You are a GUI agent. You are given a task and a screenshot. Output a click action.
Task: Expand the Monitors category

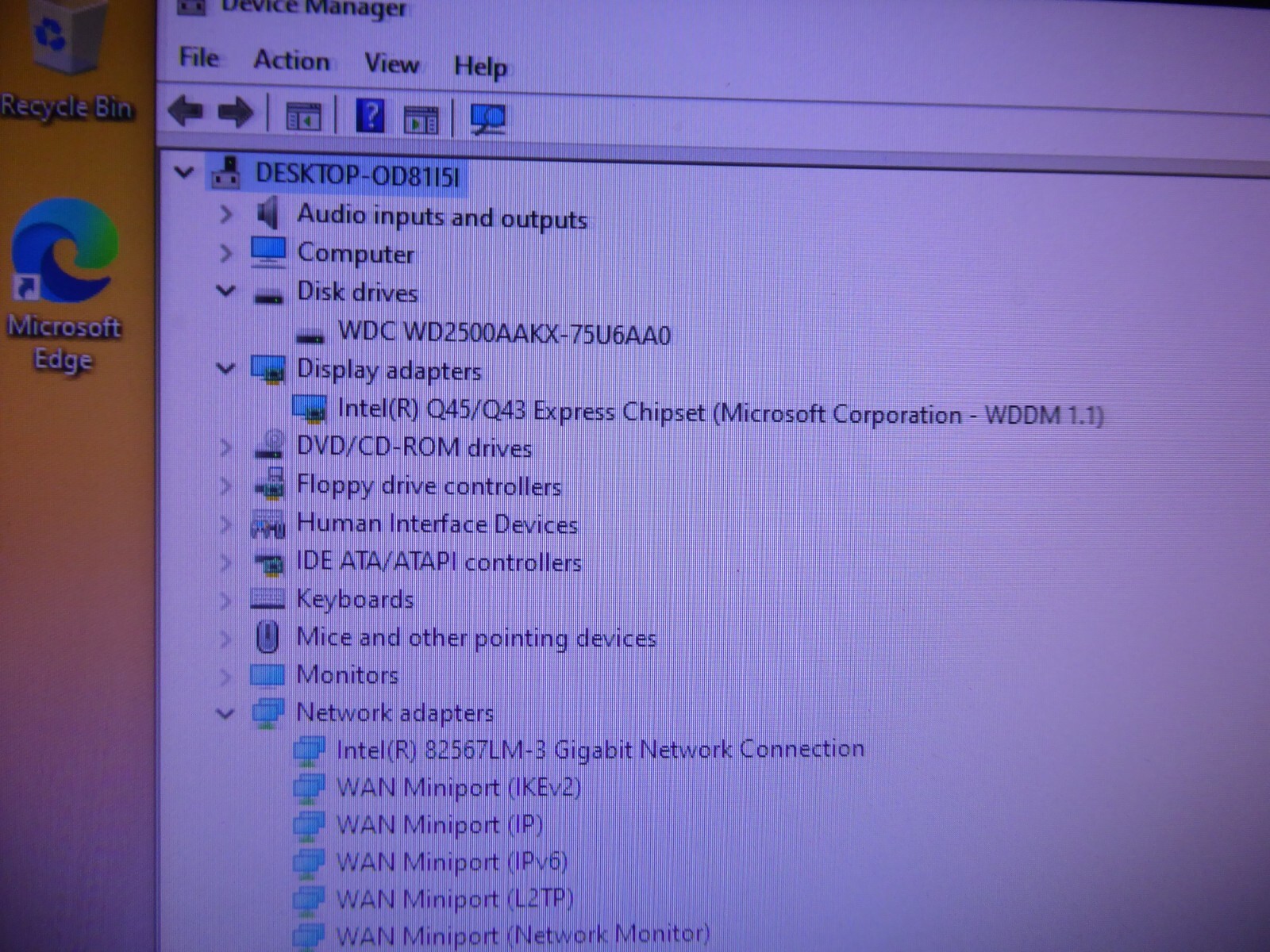click(226, 676)
